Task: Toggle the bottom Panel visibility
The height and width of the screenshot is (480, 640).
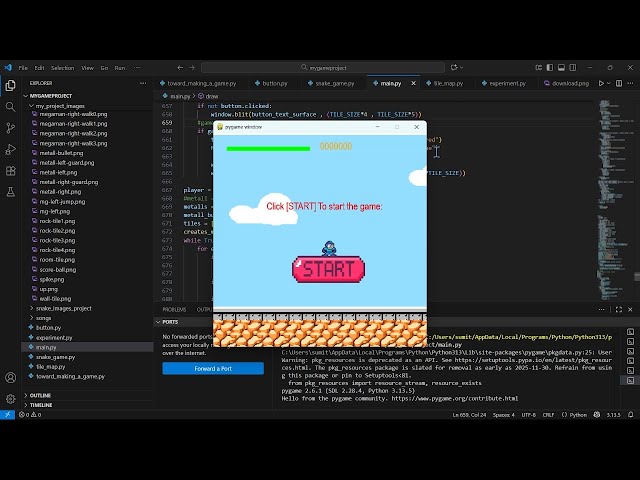Action: point(562,67)
